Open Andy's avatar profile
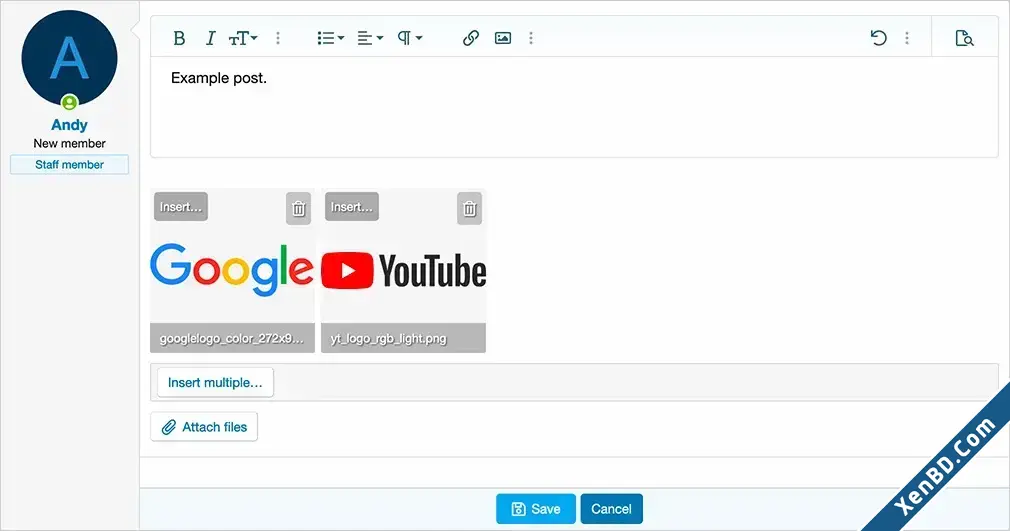Image resolution: width=1010 pixels, height=531 pixels. click(70, 58)
